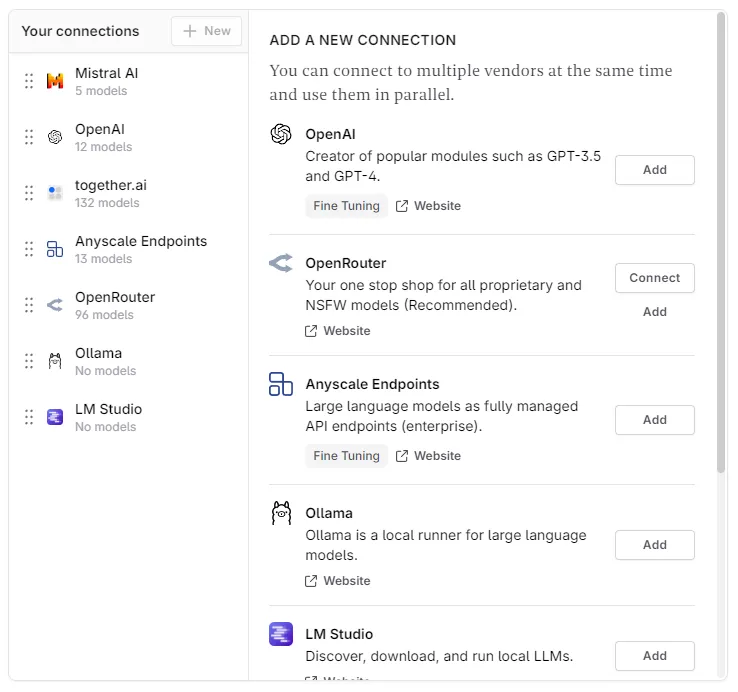Add the Anyscale Endpoints connection
738x692 pixels.
pos(655,420)
